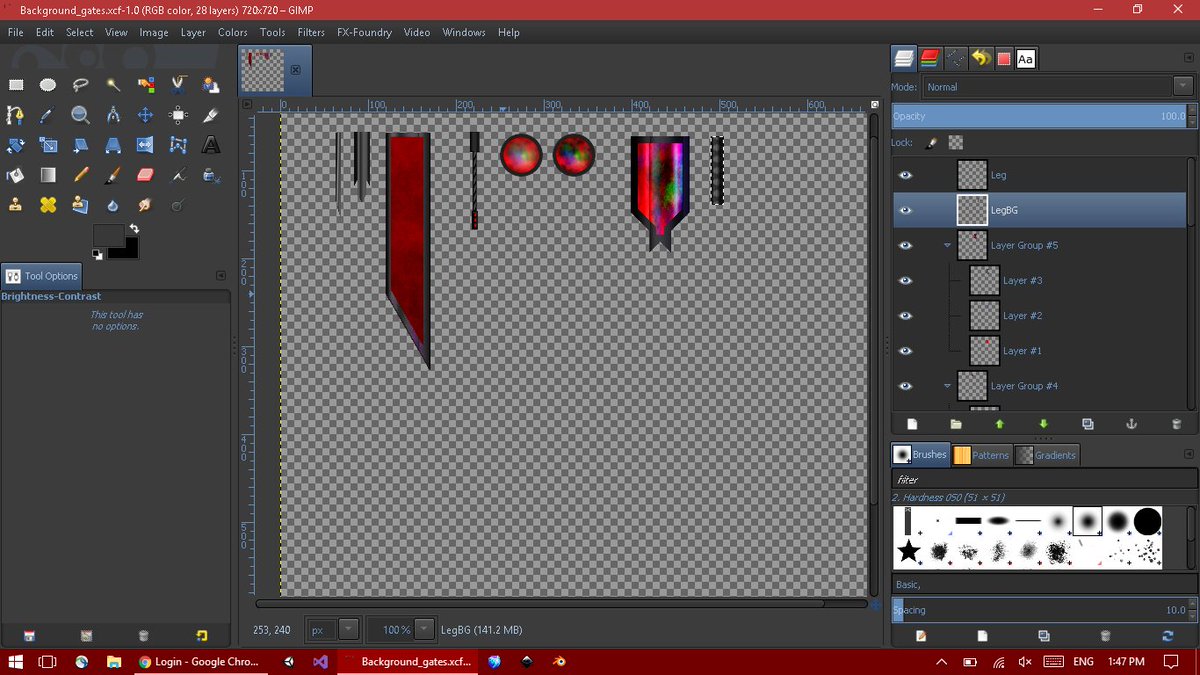Select the Blend gradient tool

(48, 175)
